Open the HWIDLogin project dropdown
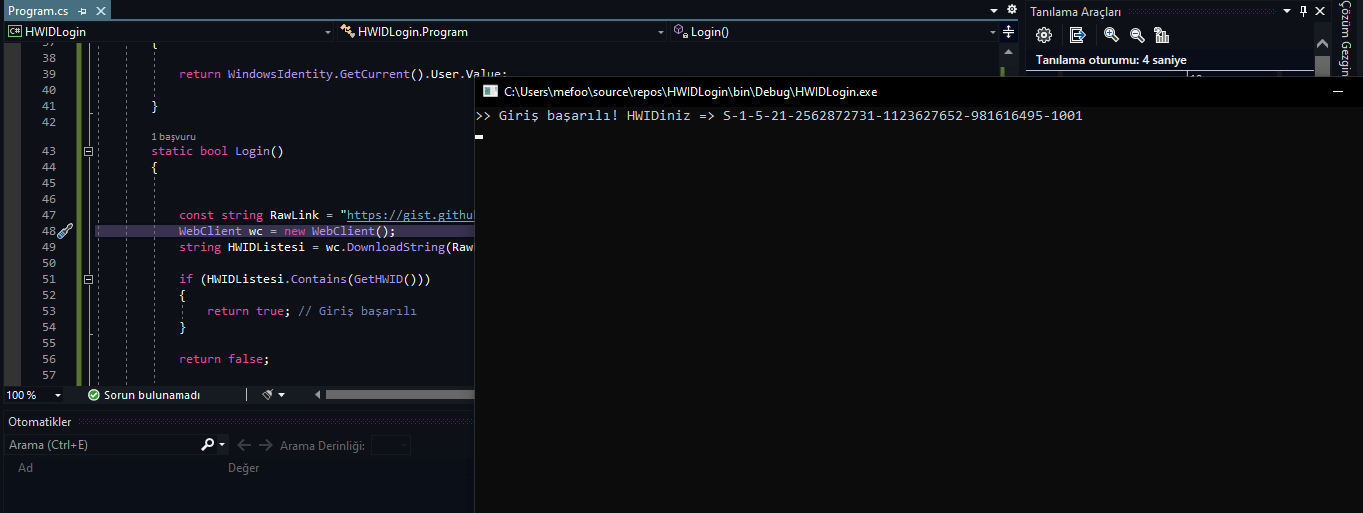1363x513 pixels. pos(168,32)
